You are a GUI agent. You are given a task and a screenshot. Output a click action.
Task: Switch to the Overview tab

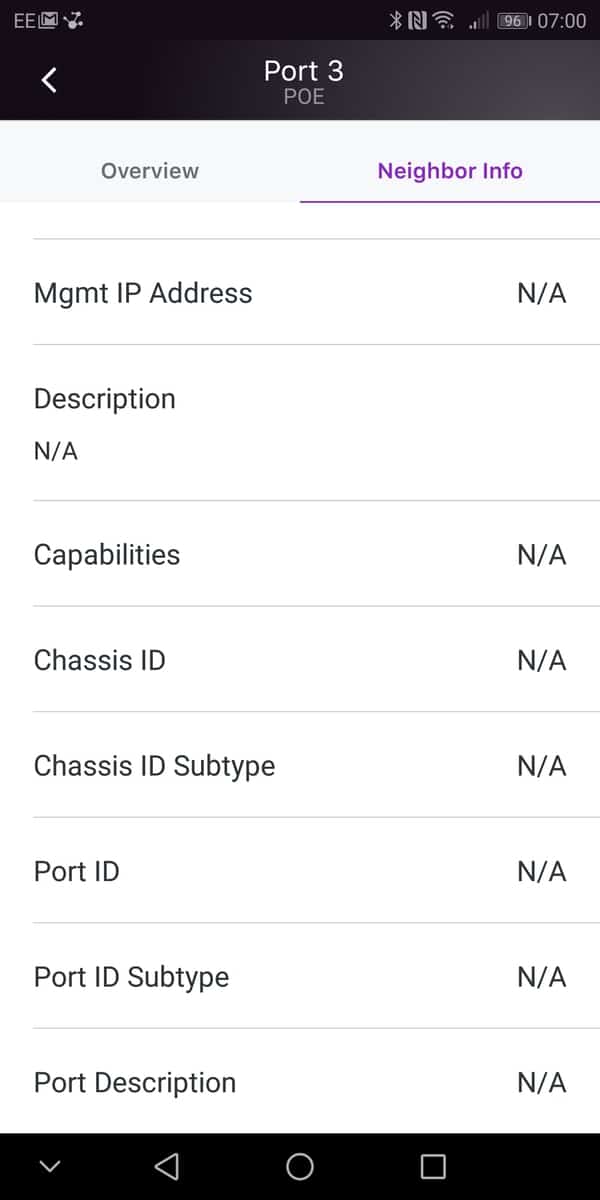(150, 171)
